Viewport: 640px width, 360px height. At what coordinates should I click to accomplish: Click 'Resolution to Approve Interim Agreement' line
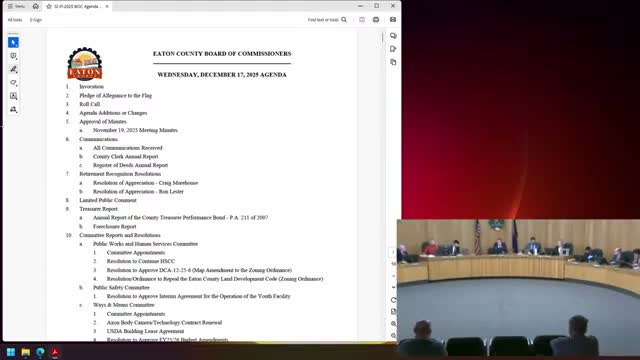pyautogui.click(x=198, y=296)
